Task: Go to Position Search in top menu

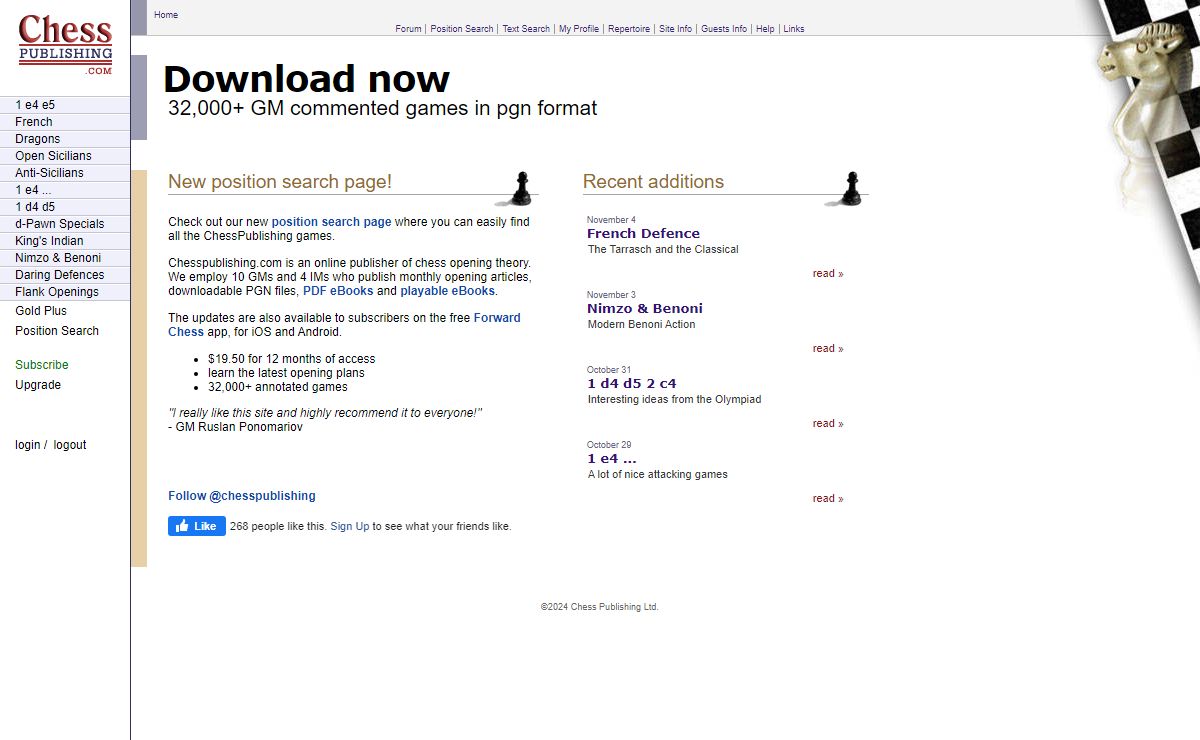Action: pos(462,29)
